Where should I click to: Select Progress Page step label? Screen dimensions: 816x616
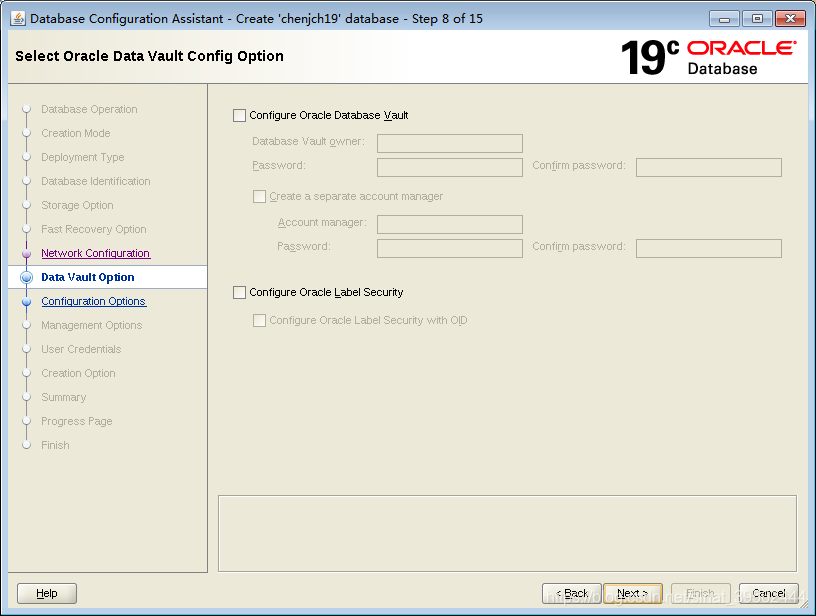click(x=77, y=421)
